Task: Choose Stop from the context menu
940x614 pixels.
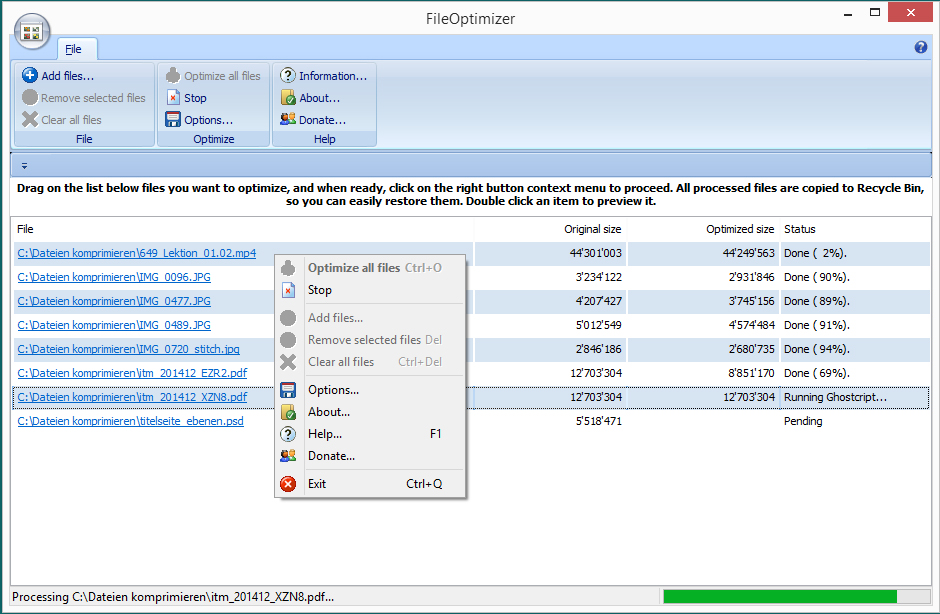Action: (x=370, y=290)
